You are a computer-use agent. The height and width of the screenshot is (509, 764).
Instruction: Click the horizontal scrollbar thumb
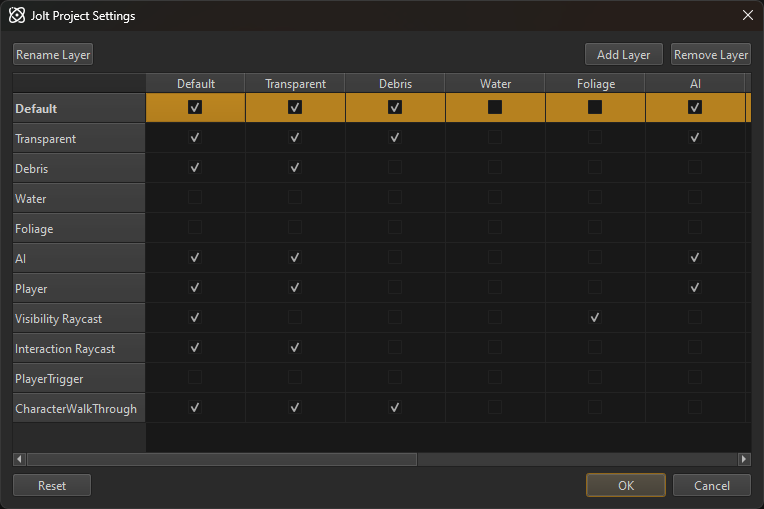coord(222,459)
